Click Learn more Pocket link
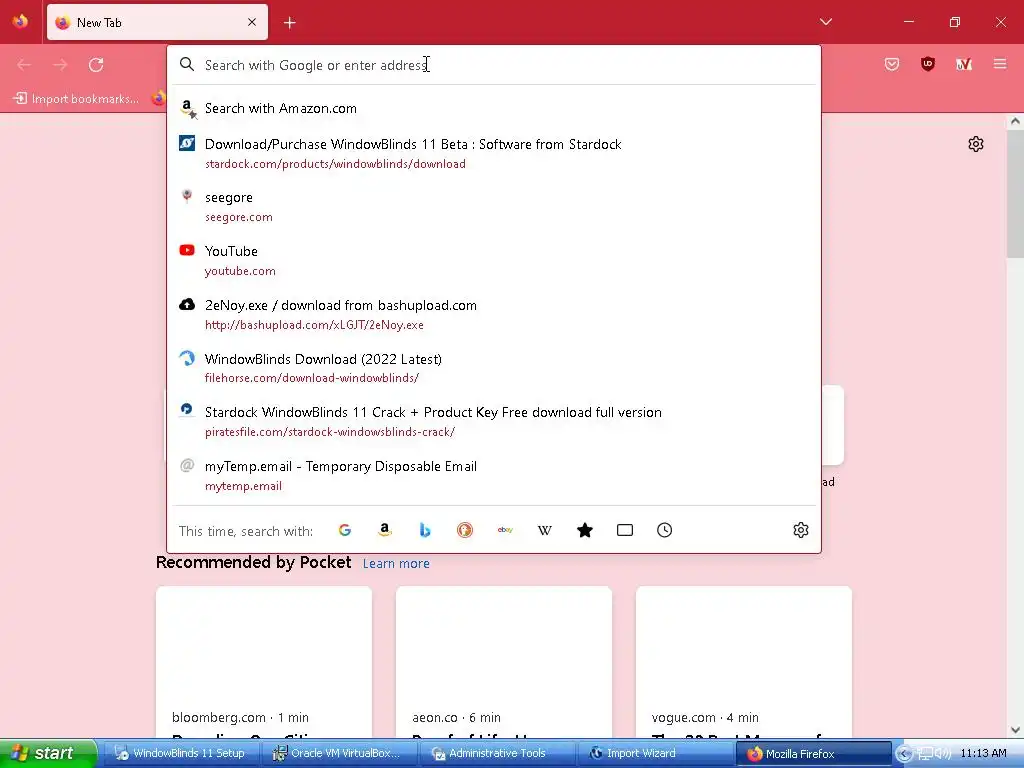This screenshot has width=1024, height=768. click(396, 564)
